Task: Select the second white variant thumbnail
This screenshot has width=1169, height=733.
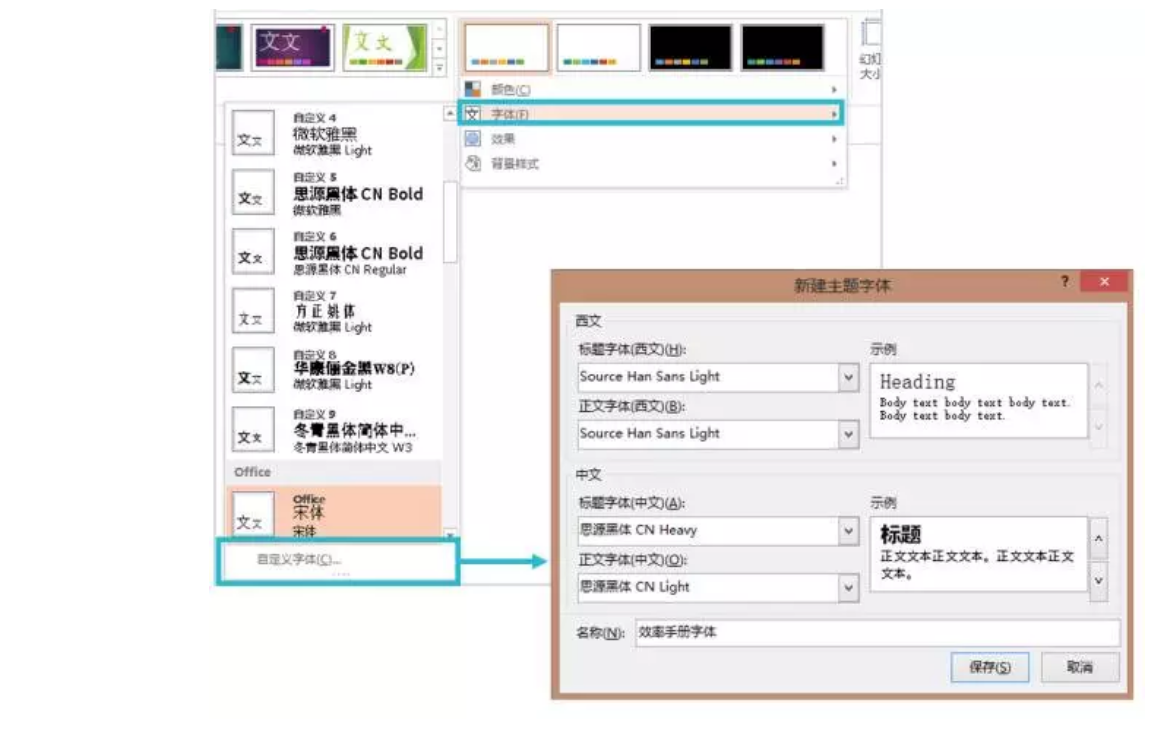Action: coord(598,47)
